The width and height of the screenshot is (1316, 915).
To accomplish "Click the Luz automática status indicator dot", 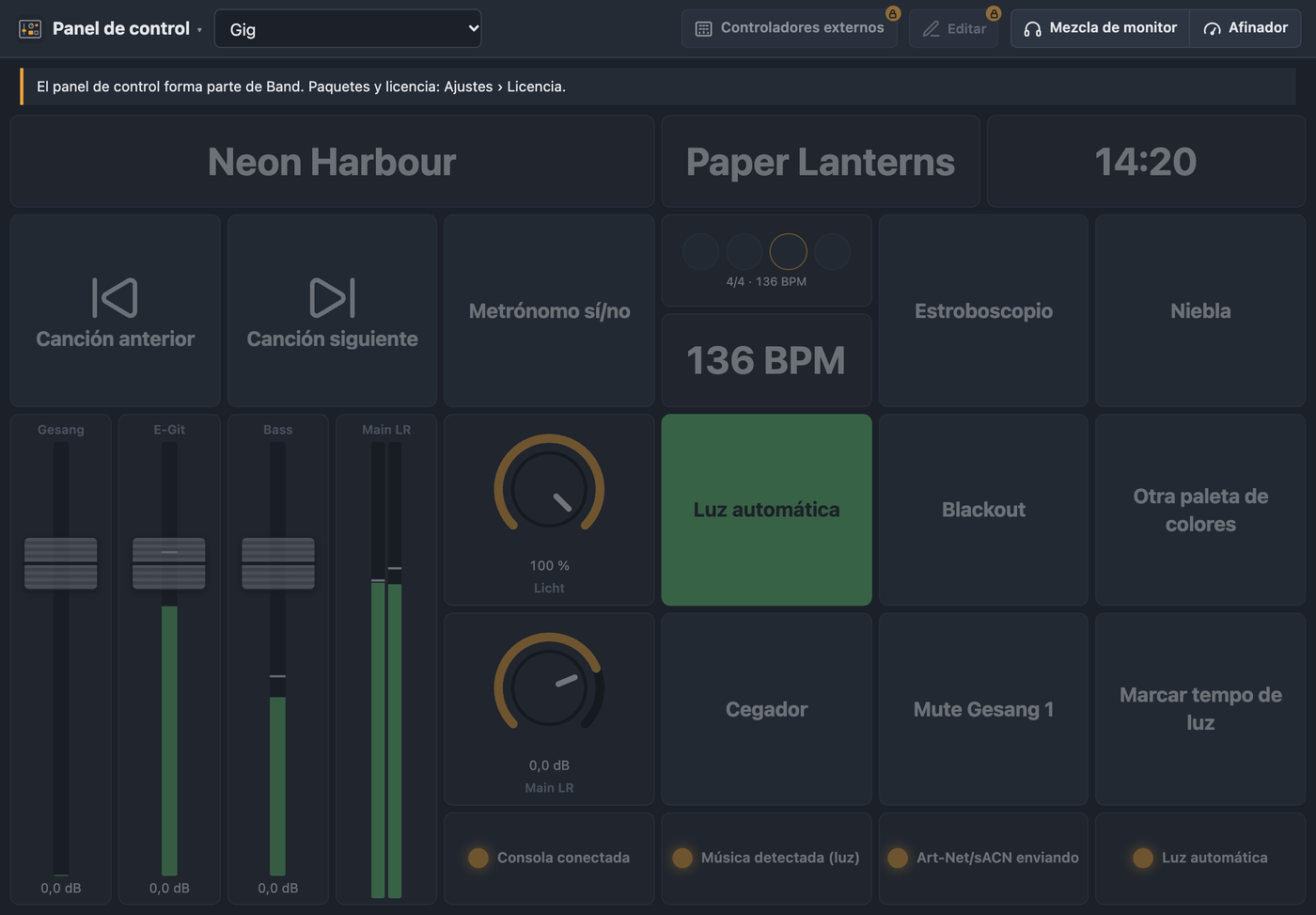I will tap(1143, 858).
